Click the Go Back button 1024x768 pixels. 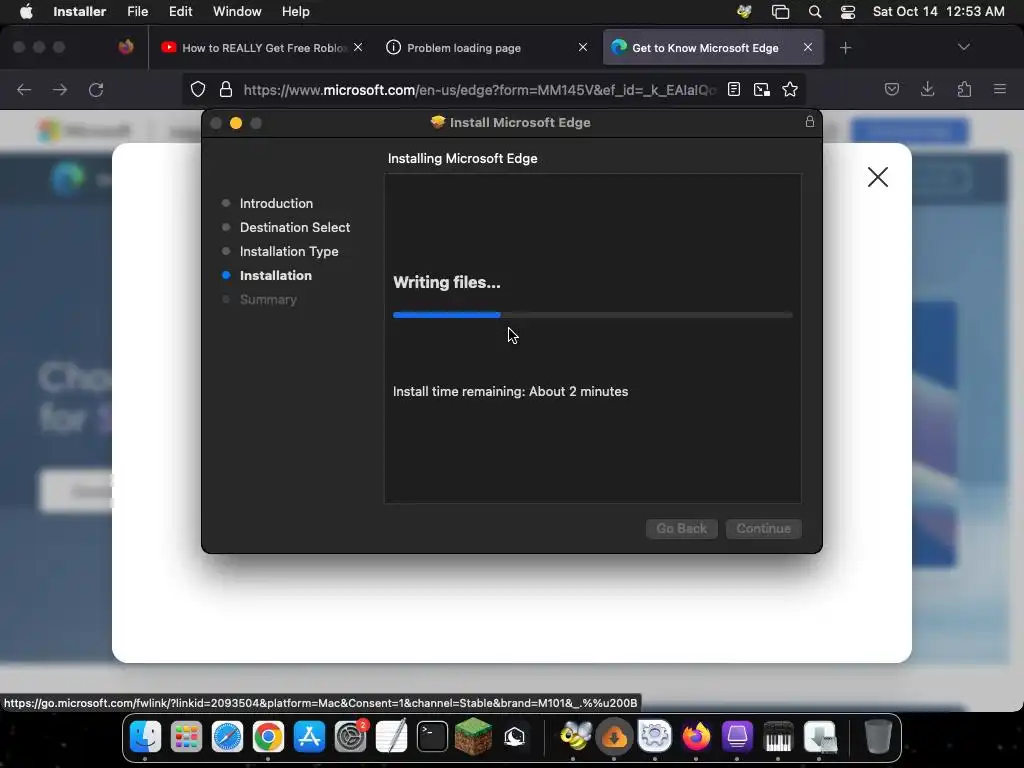tap(681, 528)
